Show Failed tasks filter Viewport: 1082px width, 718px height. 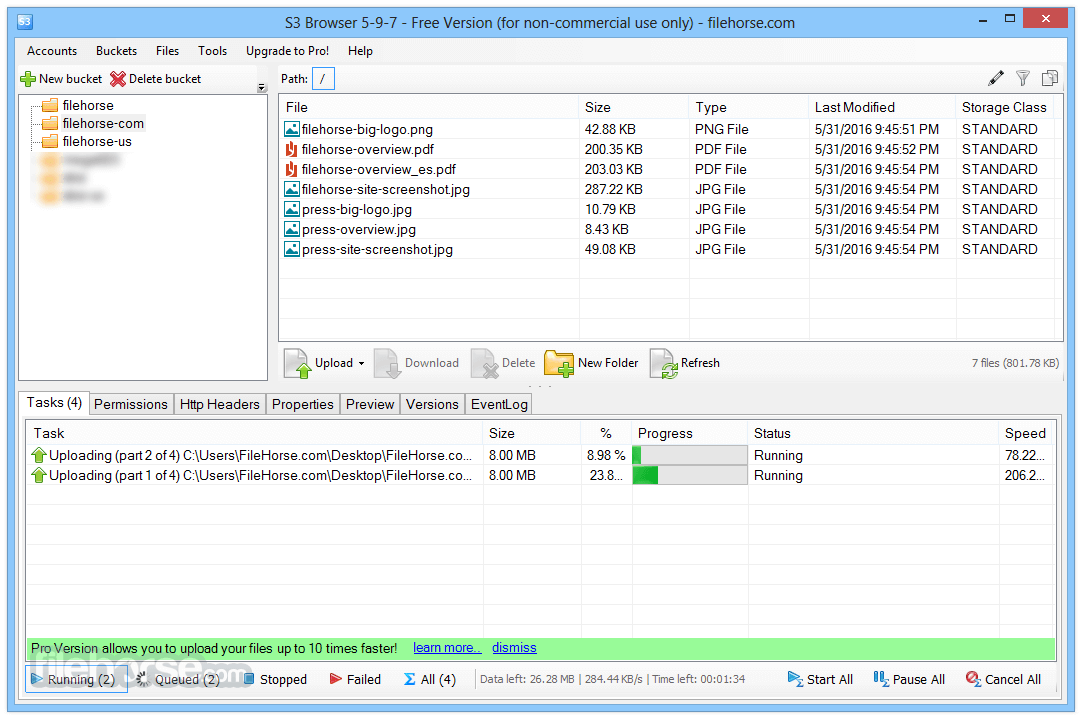pyautogui.click(x=355, y=679)
